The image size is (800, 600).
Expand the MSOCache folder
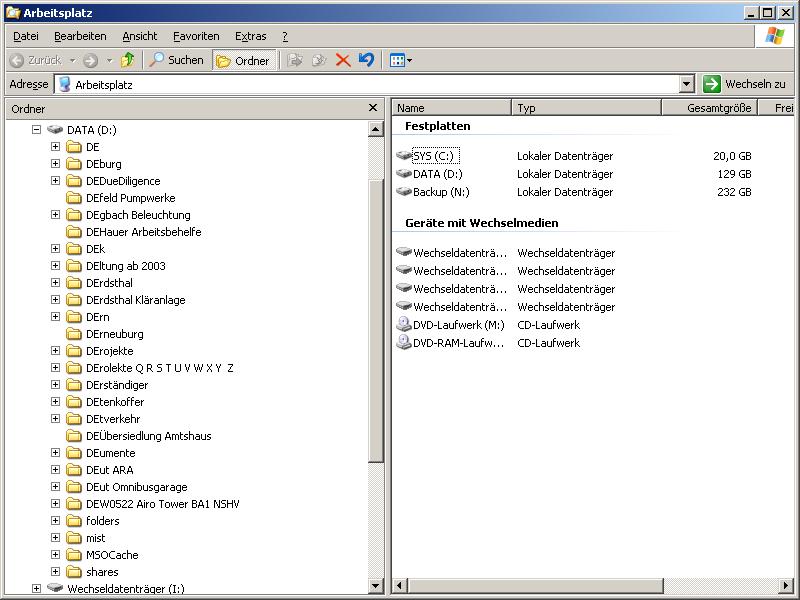point(56,555)
